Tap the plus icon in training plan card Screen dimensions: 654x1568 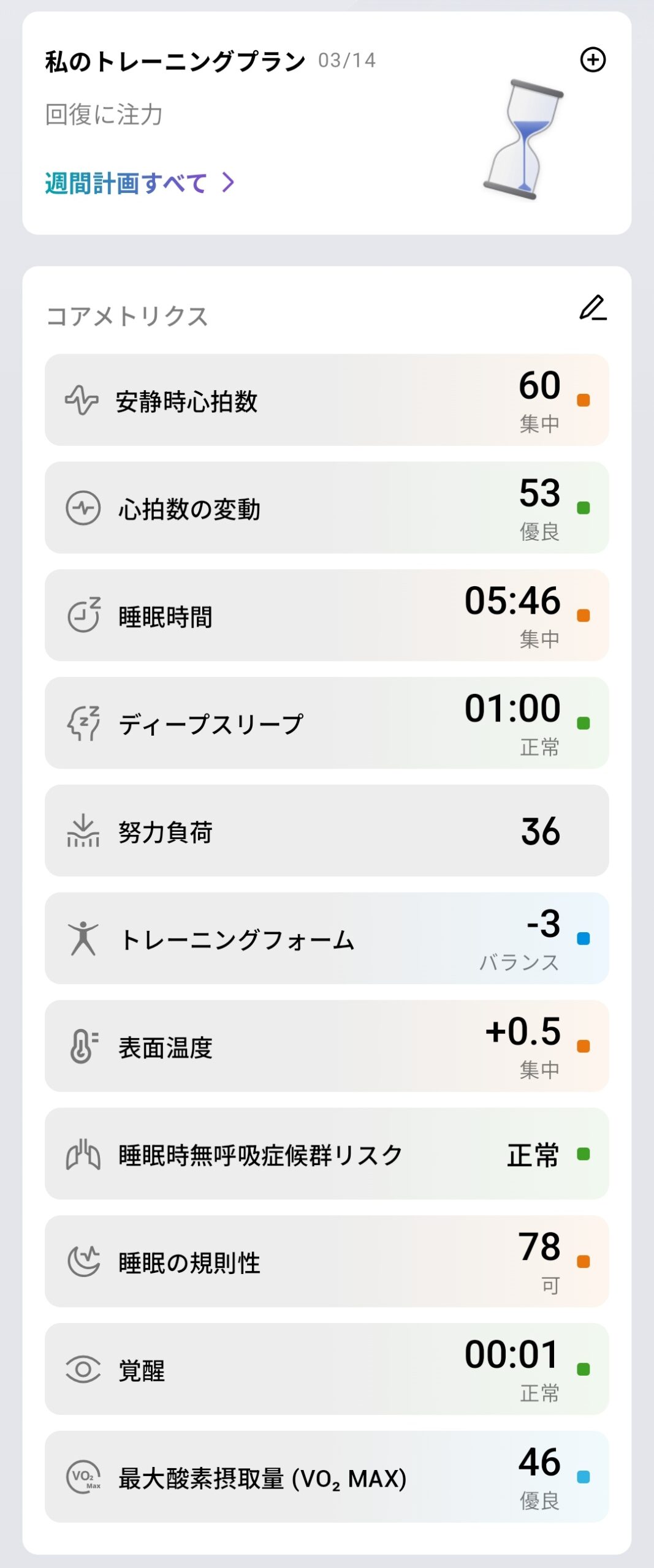point(593,60)
